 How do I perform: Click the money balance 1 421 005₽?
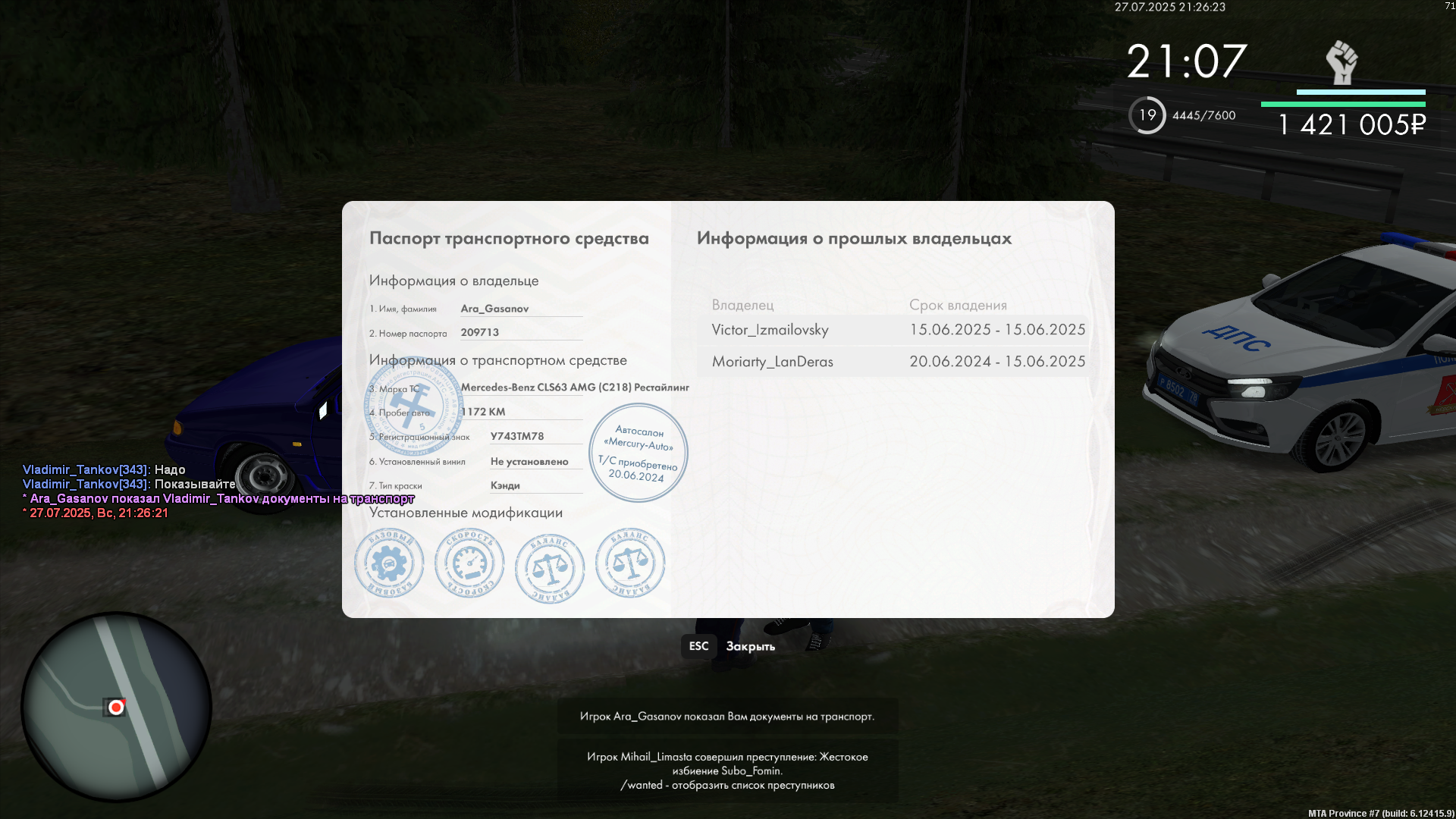(1351, 125)
